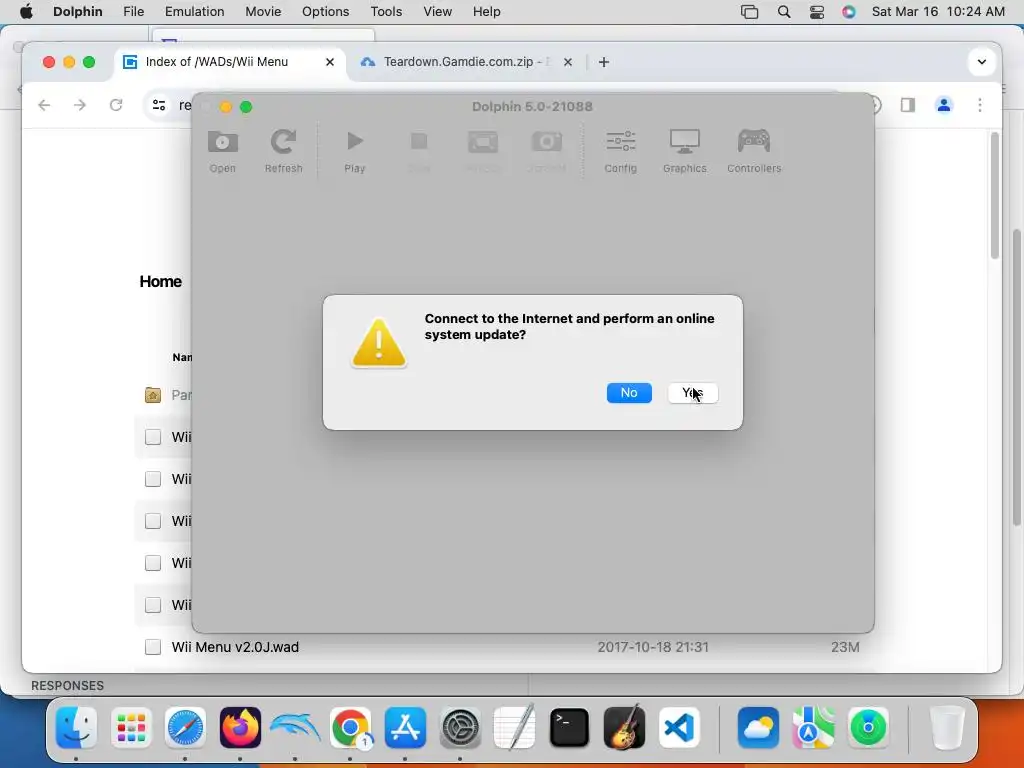This screenshot has height=768, width=1024.
Task: Click the Play icon in the Dolphin toolbar
Action: [x=355, y=151]
